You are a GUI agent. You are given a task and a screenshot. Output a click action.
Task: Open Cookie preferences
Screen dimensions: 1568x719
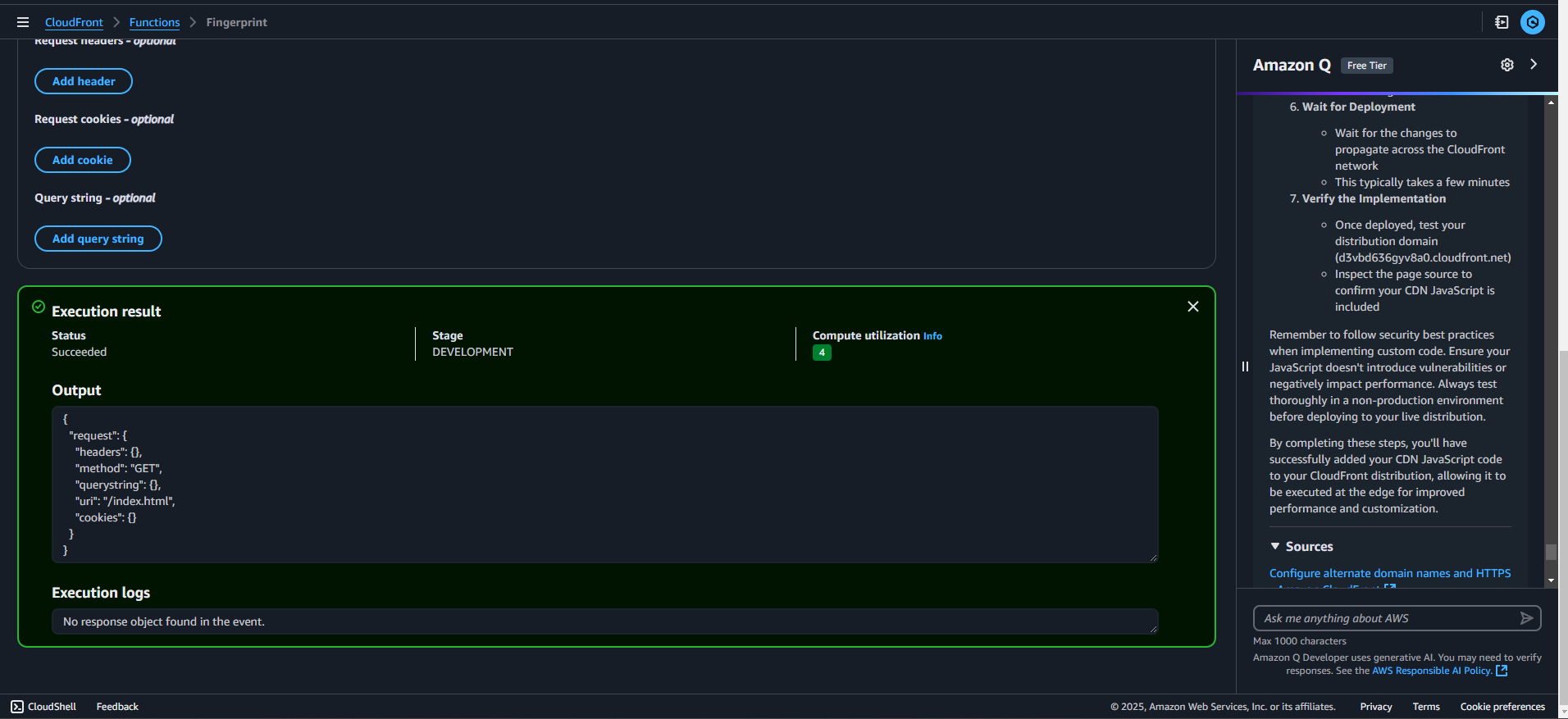1502,707
